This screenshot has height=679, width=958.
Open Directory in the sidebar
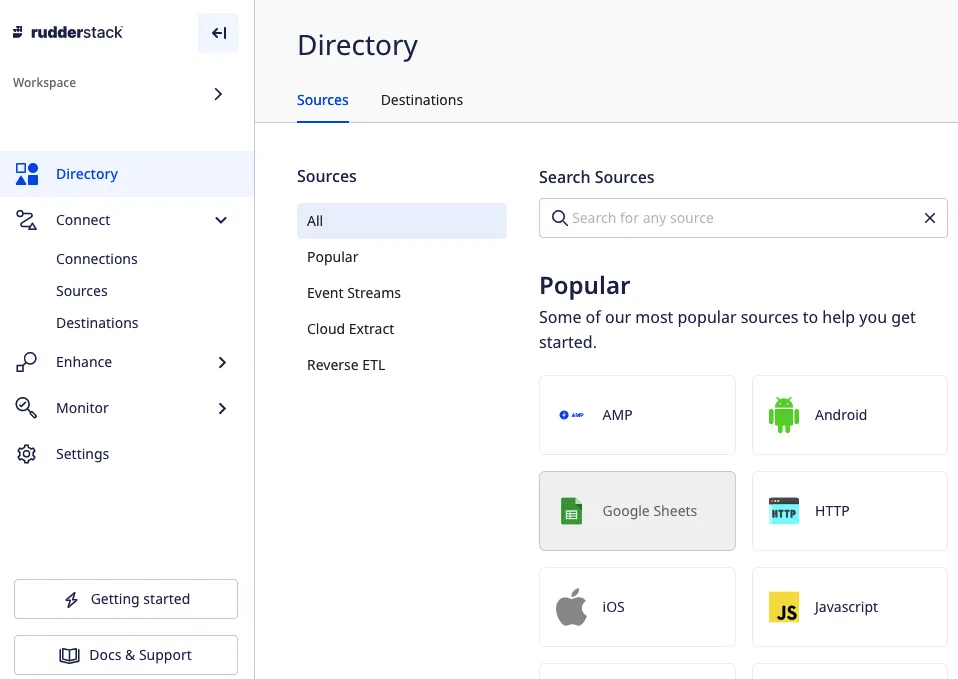click(127, 174)
